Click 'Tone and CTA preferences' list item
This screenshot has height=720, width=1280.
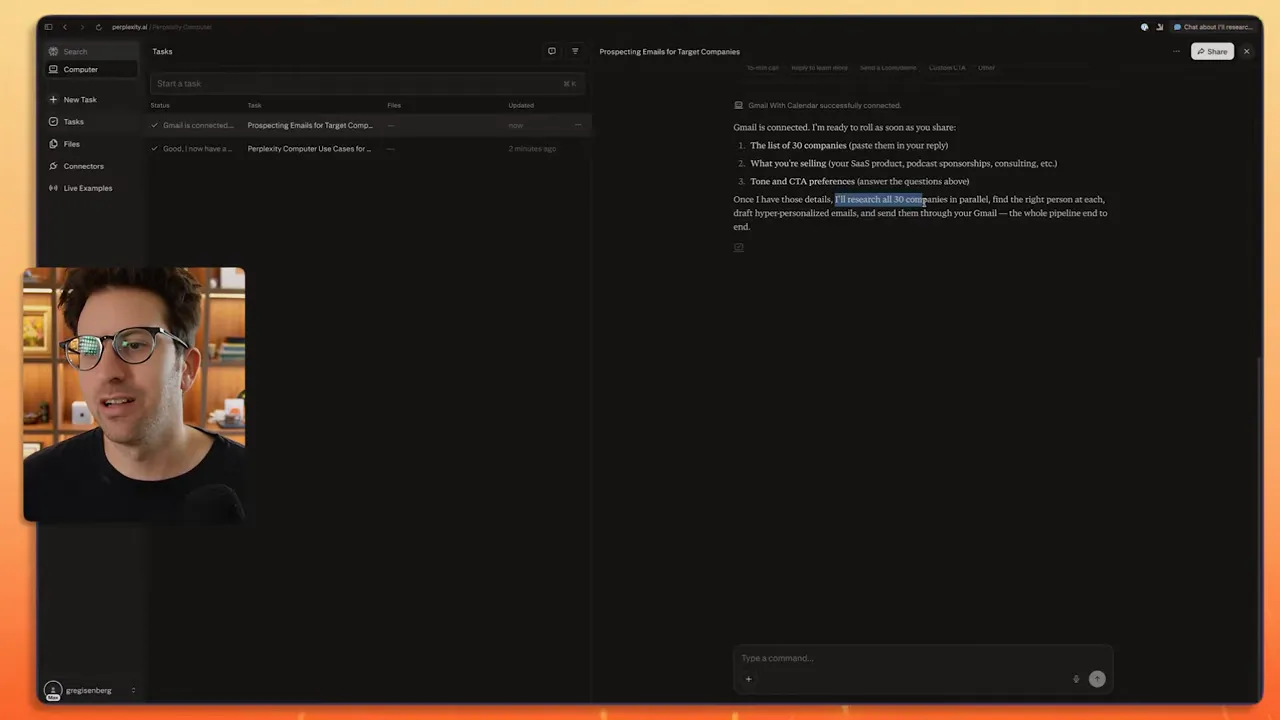coord(860,182)
